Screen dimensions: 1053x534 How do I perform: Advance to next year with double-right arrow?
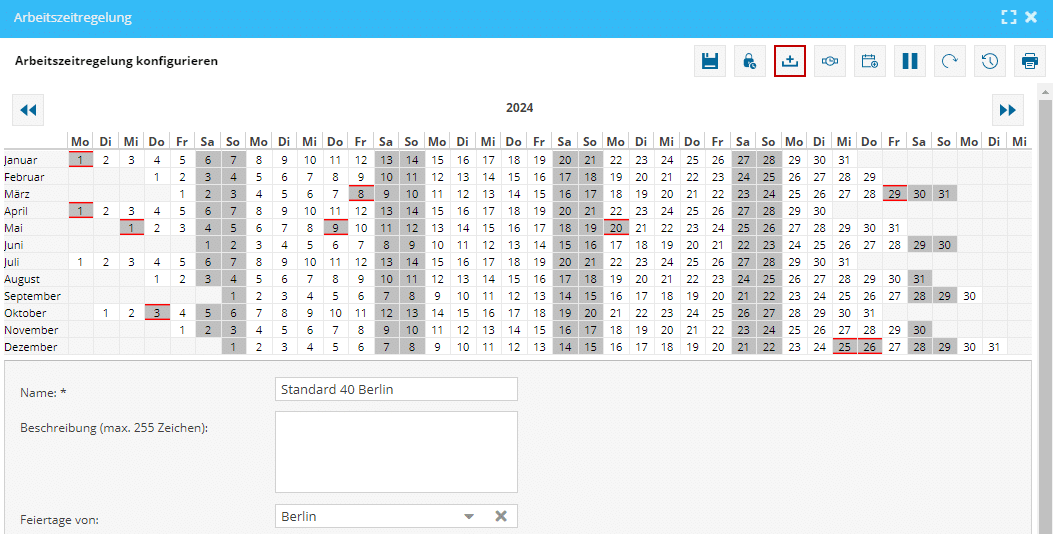click(1008, 110)
